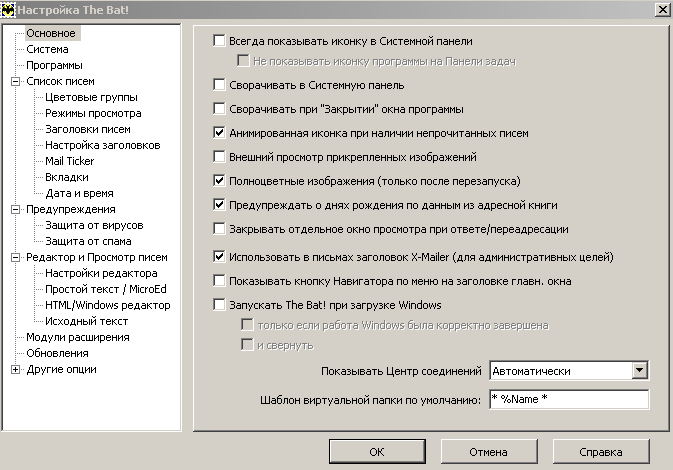The height and width of the screenshot is (470, 673).
Task: Uncheck animated icon for unread mail
Action: (219, 133)
